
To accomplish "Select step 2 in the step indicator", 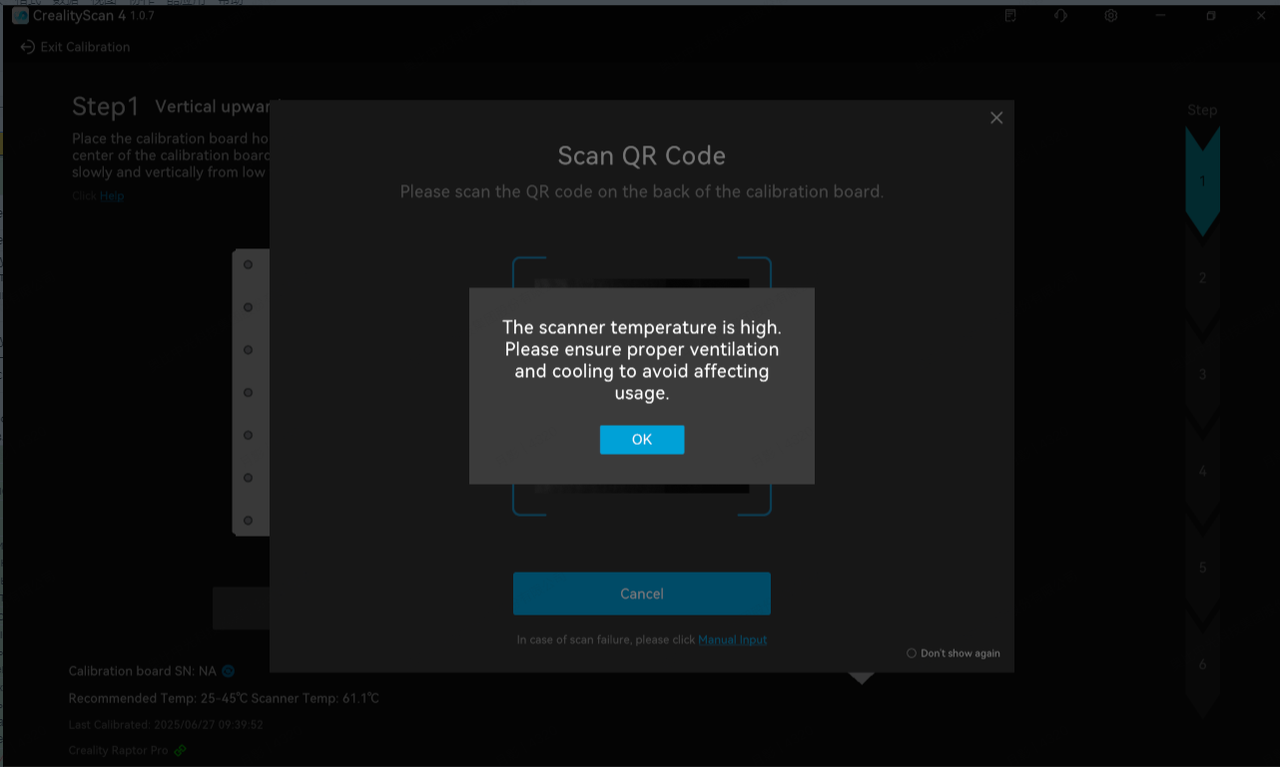I will [x=1203, y=278].
